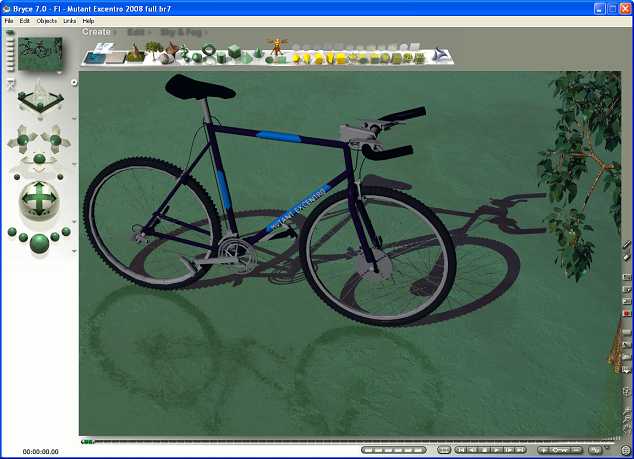Jump to first frame in animation controls

(x=461, y=450)
